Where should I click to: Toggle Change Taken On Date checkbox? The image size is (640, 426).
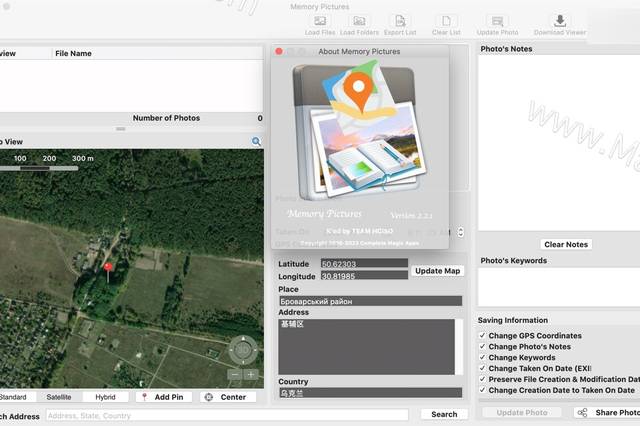482,368
